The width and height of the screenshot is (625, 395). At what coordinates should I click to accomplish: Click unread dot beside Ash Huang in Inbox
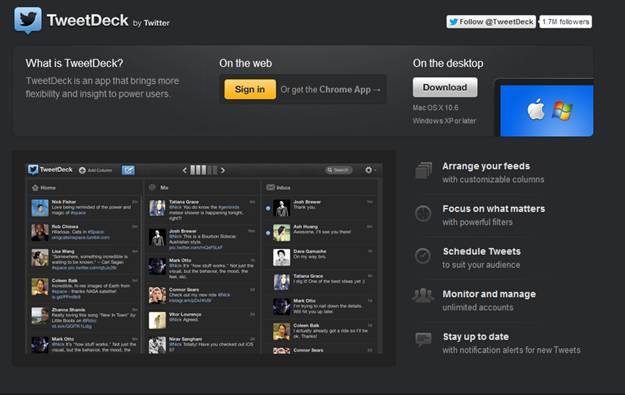pos(268,233)
